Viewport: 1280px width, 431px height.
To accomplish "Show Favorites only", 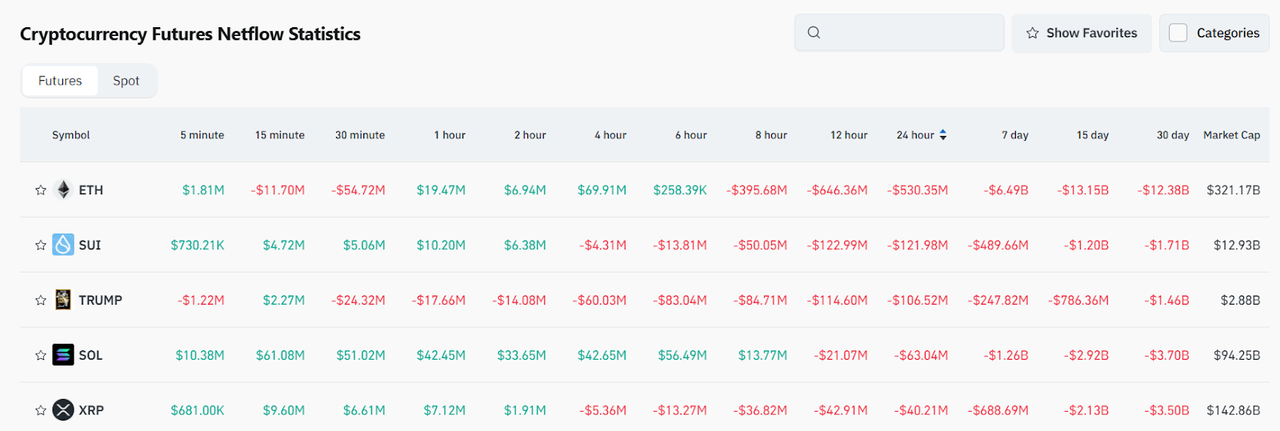I will tap(1081, 33).
